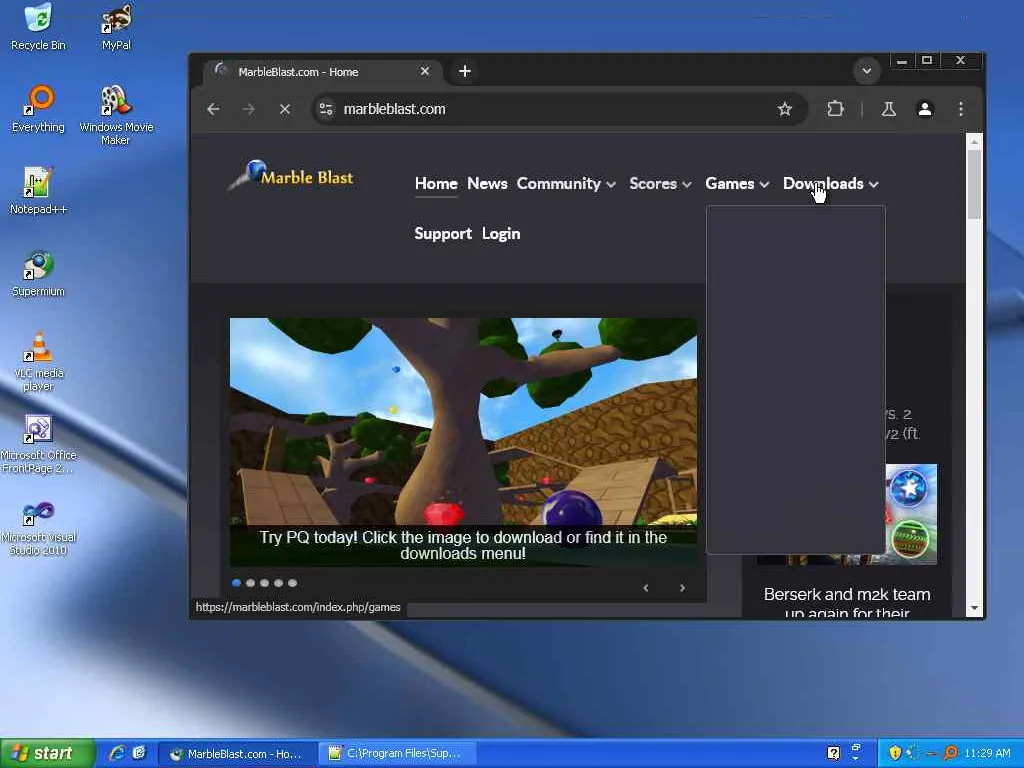This screenshot has width=1024, height=768.
Task: Open a new tab with the plus button
Action: [465, 71]
